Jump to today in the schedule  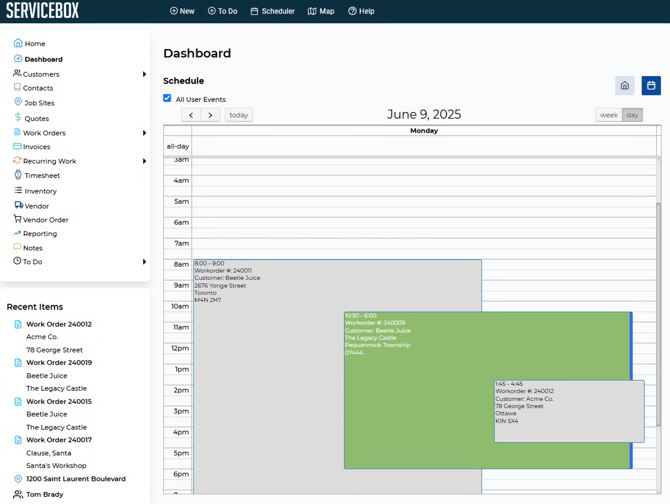(238, 115)
